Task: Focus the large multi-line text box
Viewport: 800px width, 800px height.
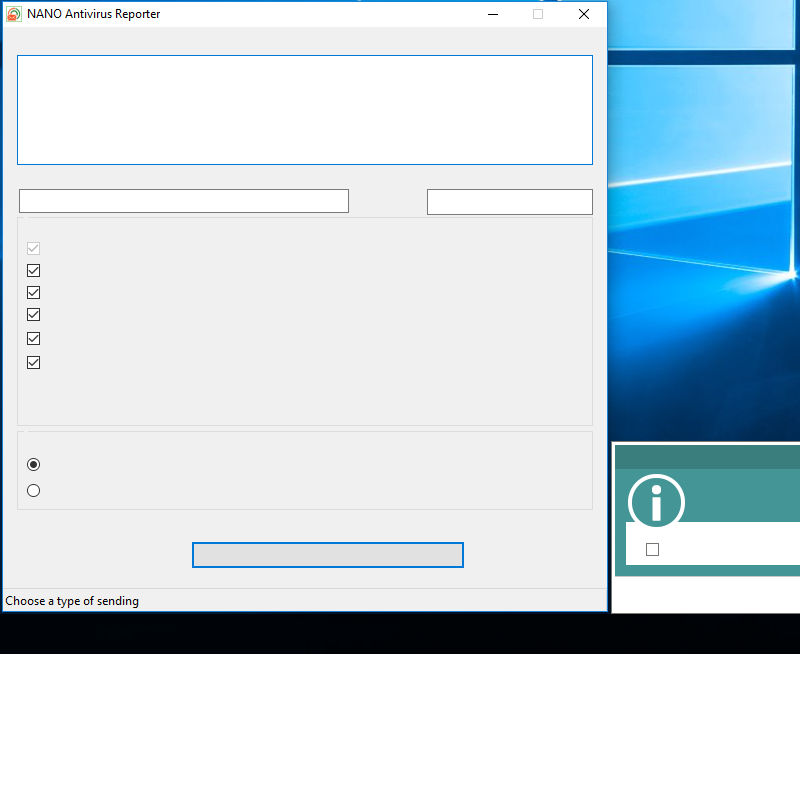Action: pyautogui.click(x=305, y=110)
